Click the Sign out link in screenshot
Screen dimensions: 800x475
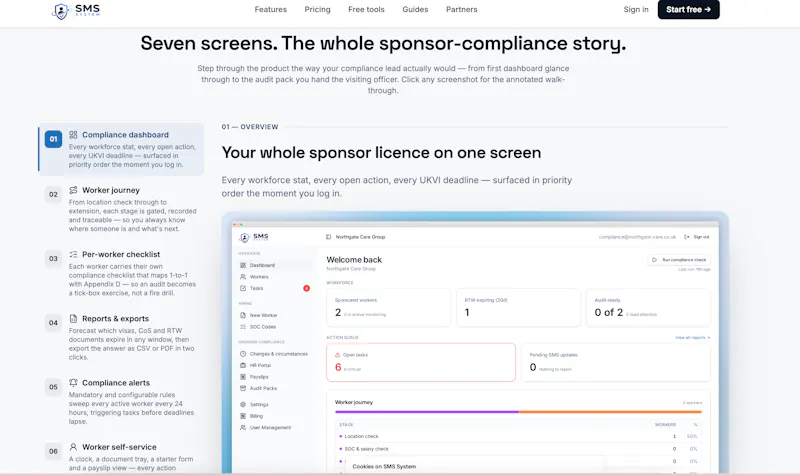[x=697, y=237]
